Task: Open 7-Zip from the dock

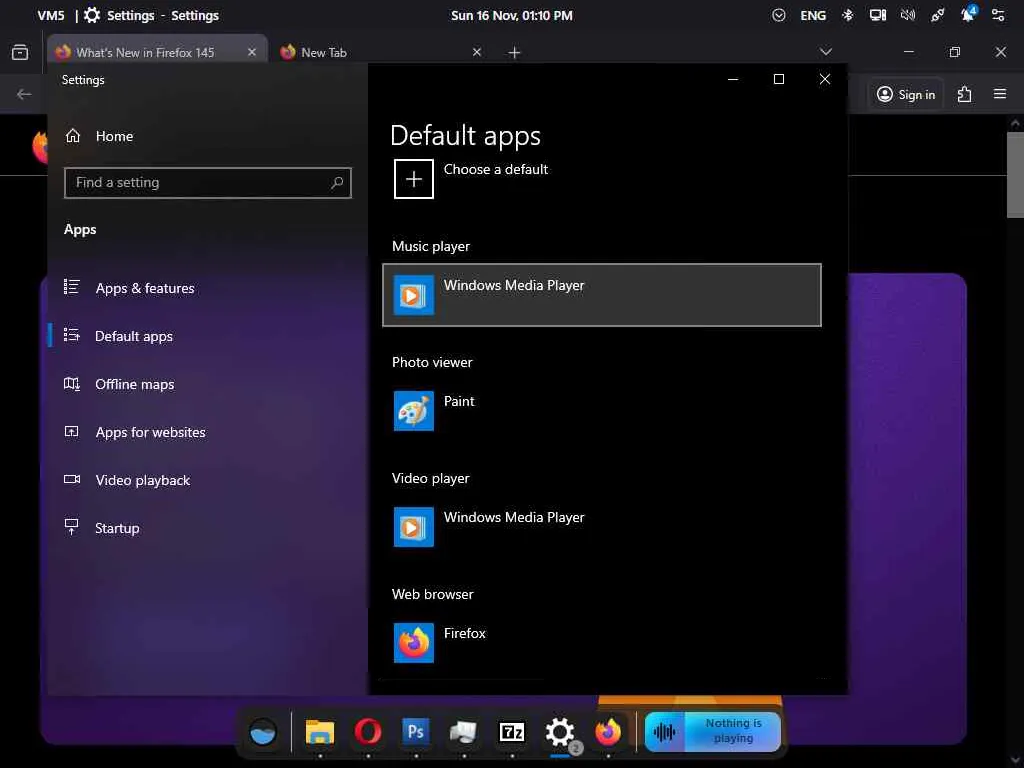Action: coord(512,732)
